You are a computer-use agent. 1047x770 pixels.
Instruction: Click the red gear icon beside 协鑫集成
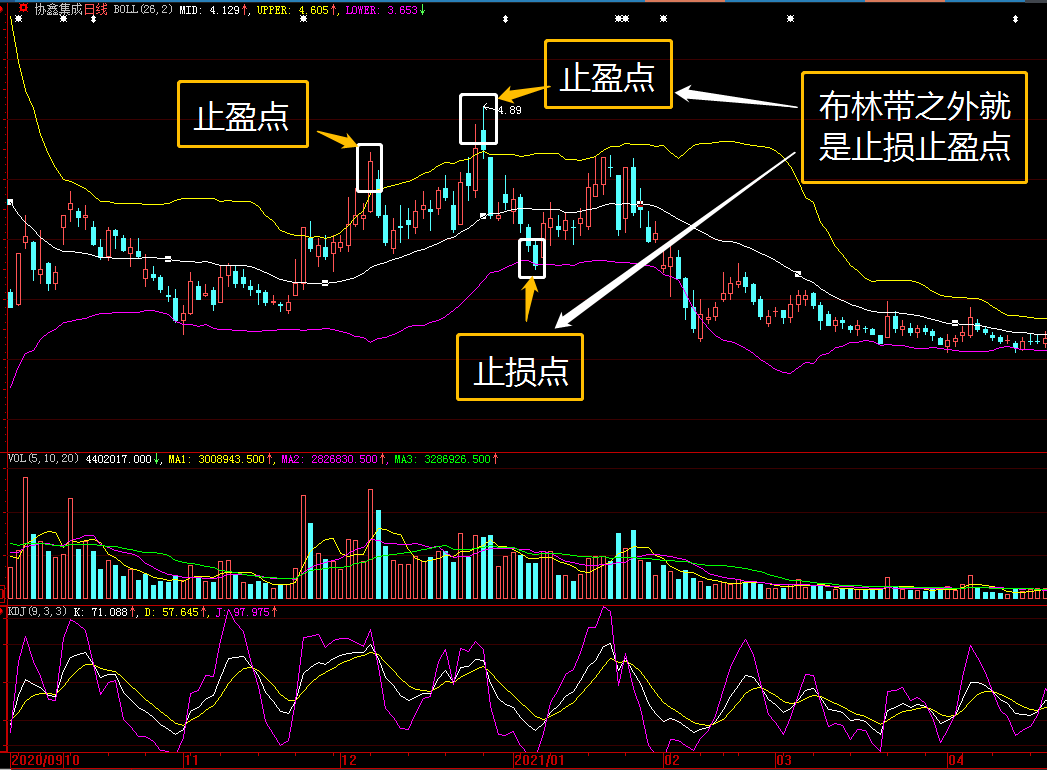[23, 8]
